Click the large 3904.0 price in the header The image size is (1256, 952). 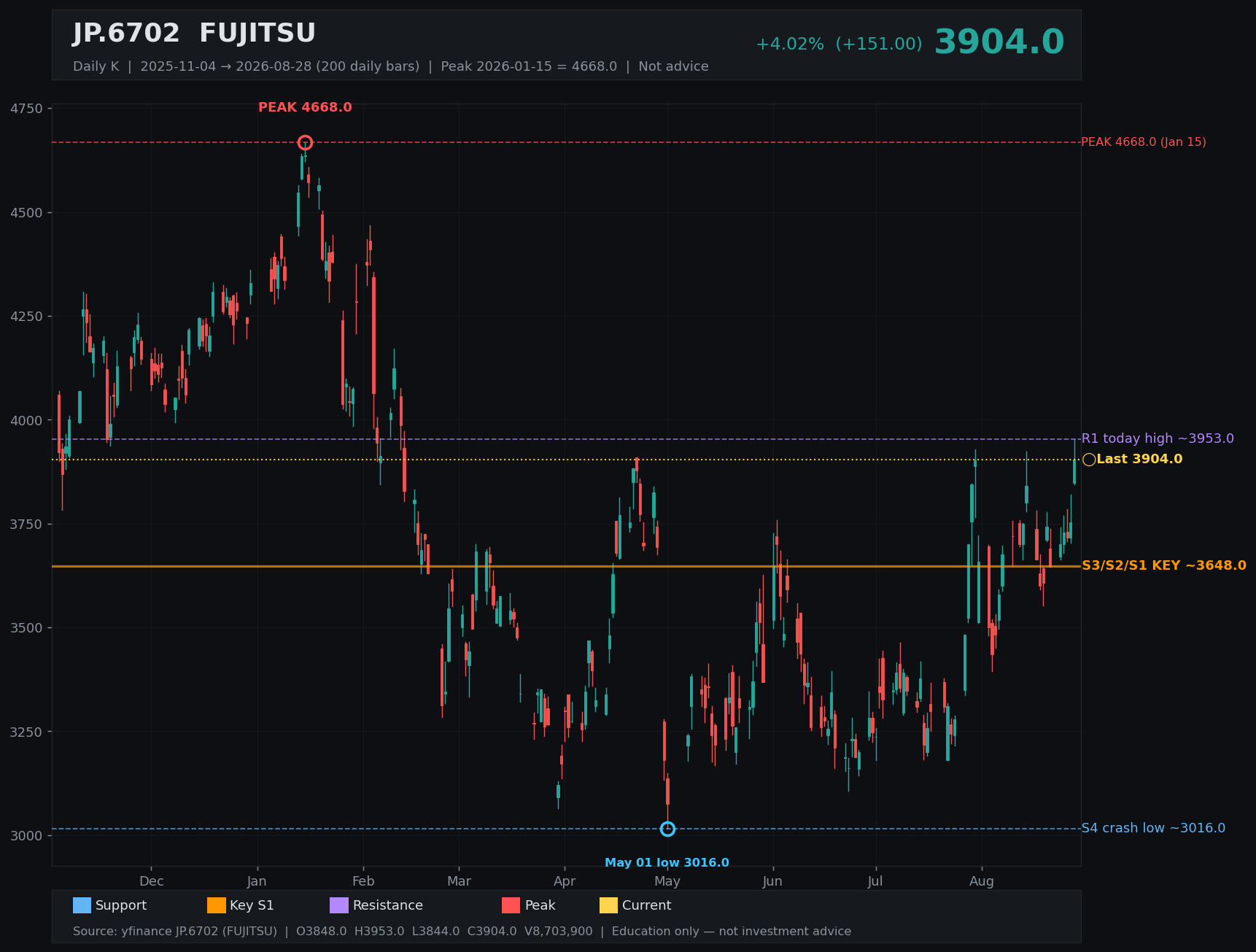[999, 42]
